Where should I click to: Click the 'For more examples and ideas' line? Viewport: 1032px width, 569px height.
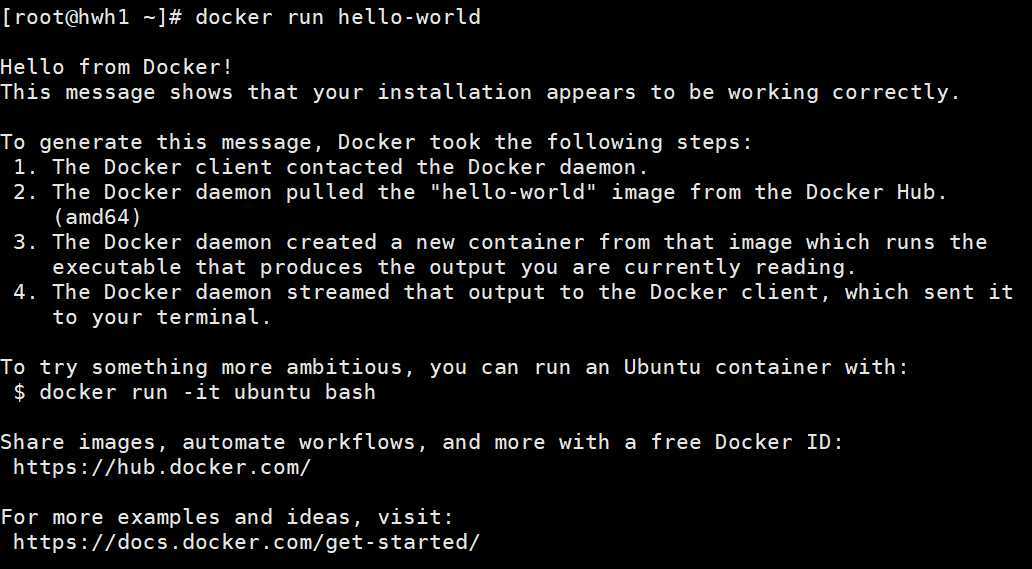tap(227, 517)
